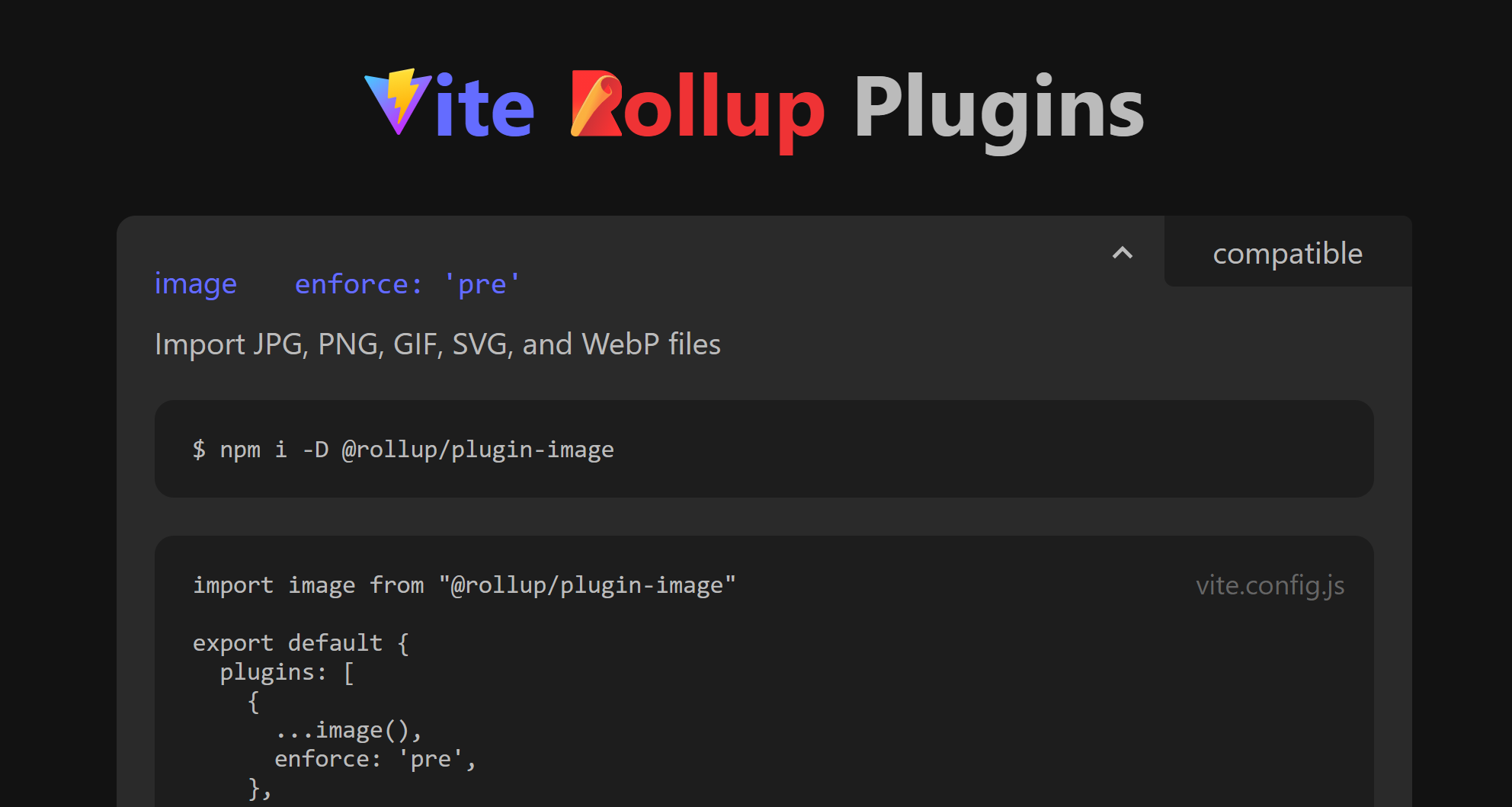Click the "vite.config.js" file label
Screen dimensions: 1512x807
tap(1270, 585)
